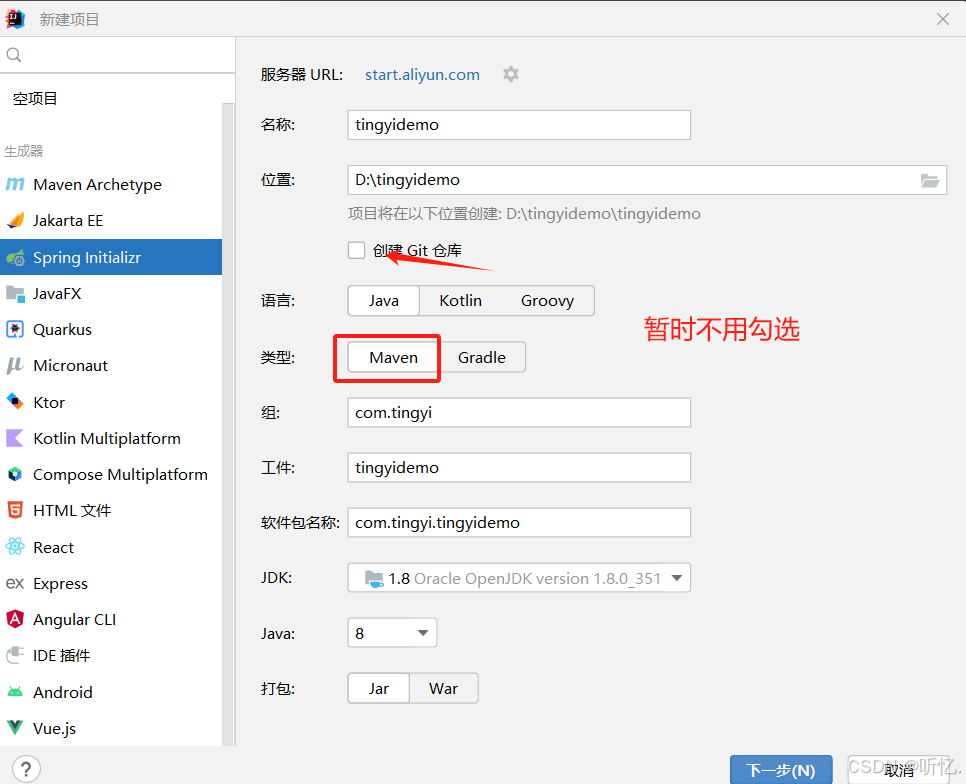Select React generator

click(111, 547)
